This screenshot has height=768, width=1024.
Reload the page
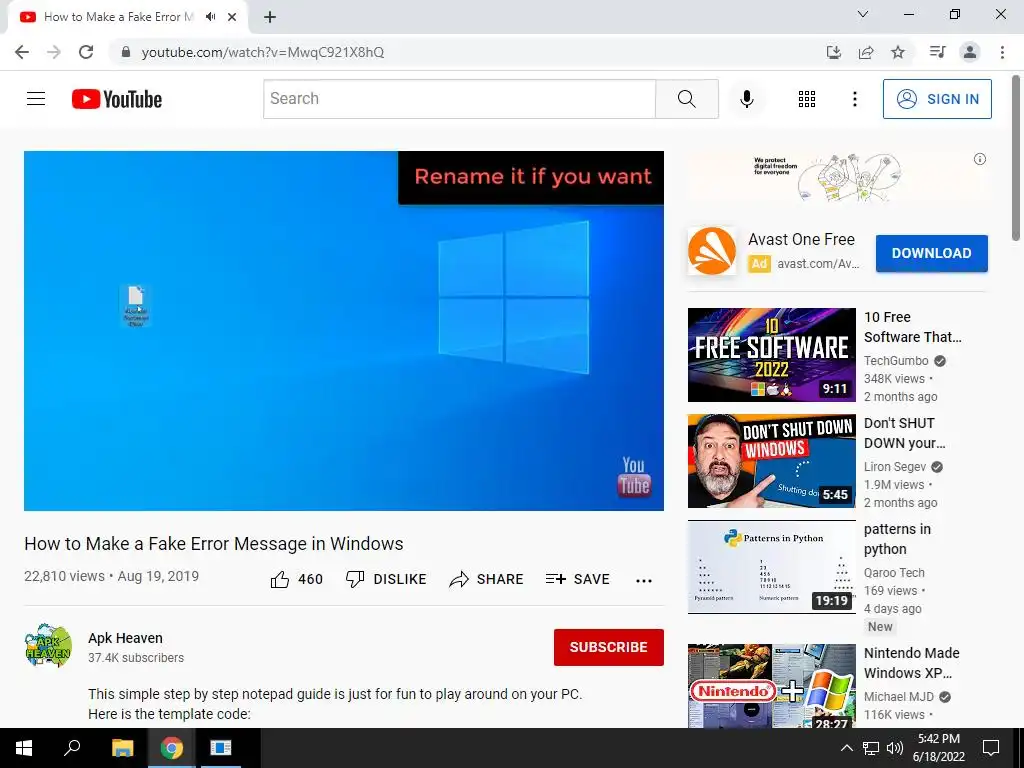pyautogui.click(x=86, y=52)
